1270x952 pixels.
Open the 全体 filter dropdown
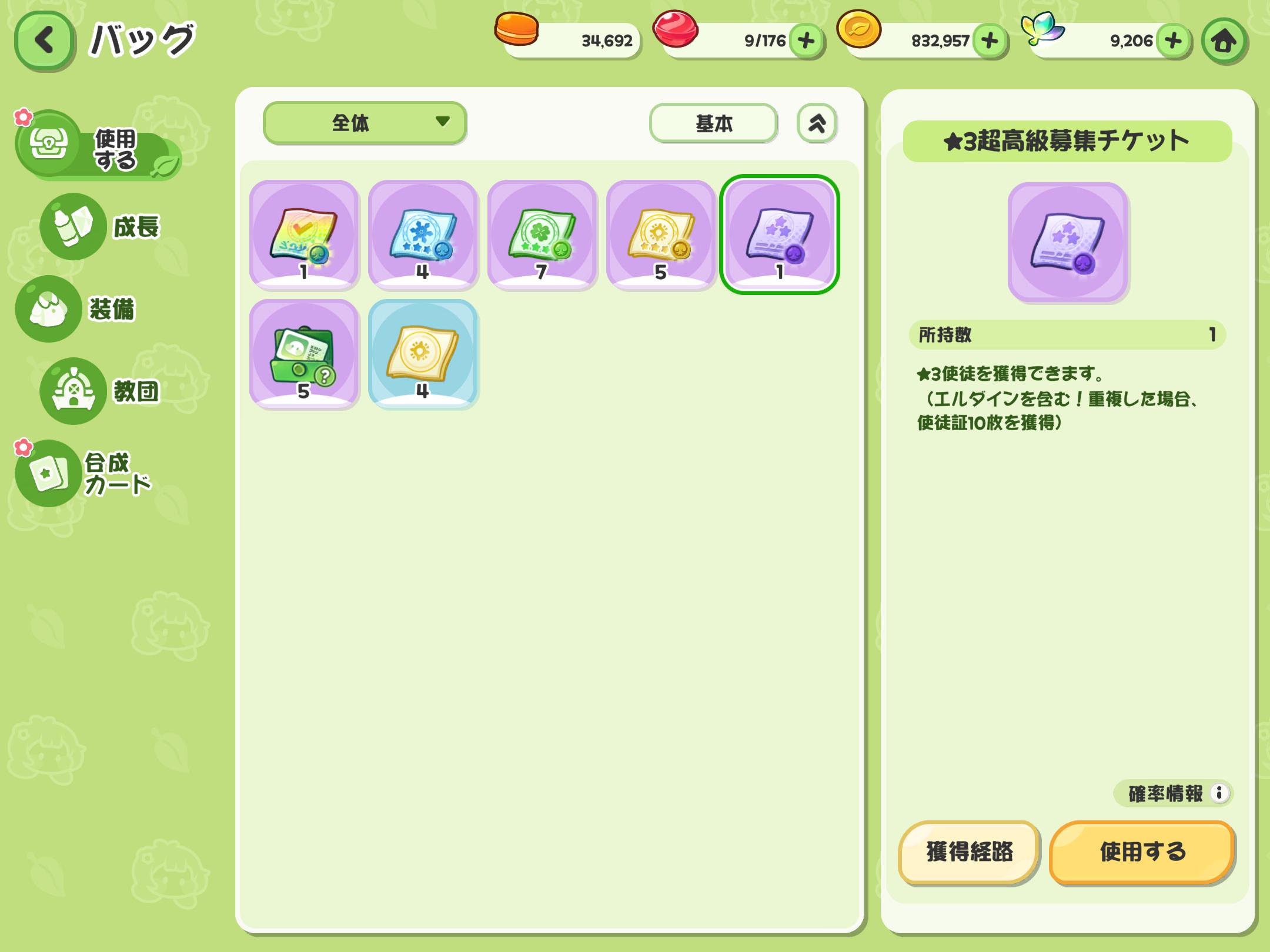click(x=365, y=122)
